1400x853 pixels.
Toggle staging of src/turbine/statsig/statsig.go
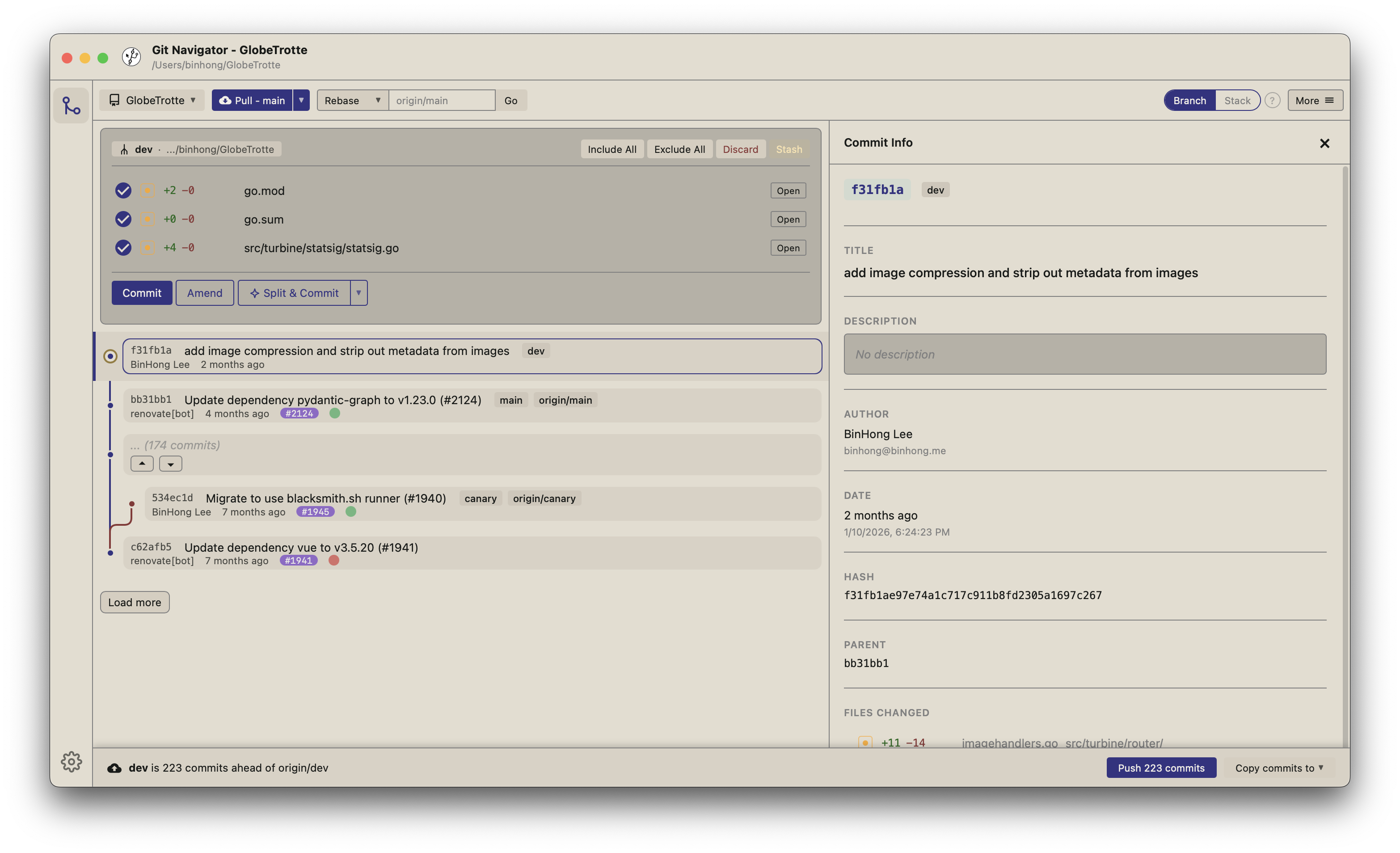point(123,248)
